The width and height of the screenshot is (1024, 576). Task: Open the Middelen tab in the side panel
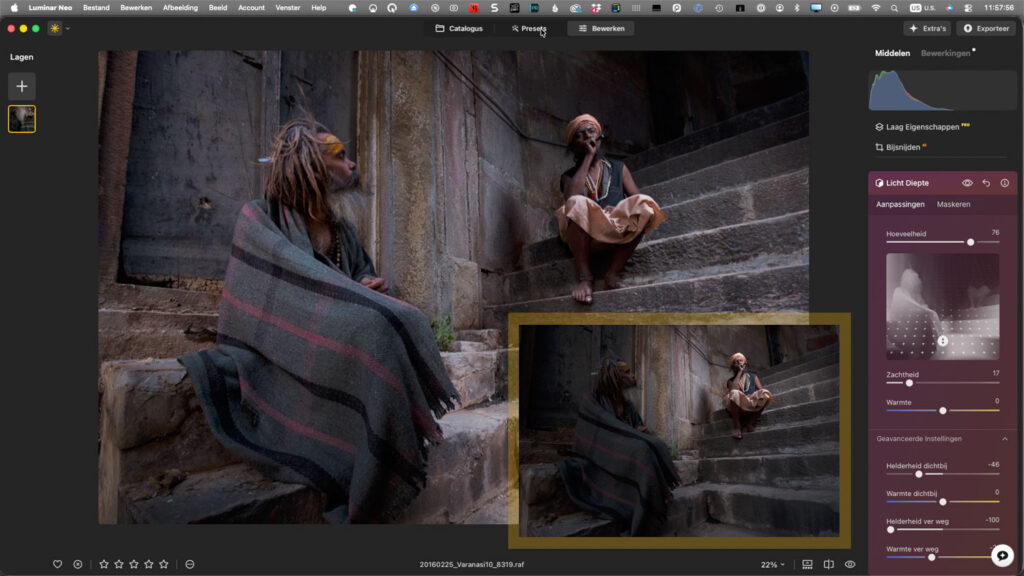click(892, 54)
